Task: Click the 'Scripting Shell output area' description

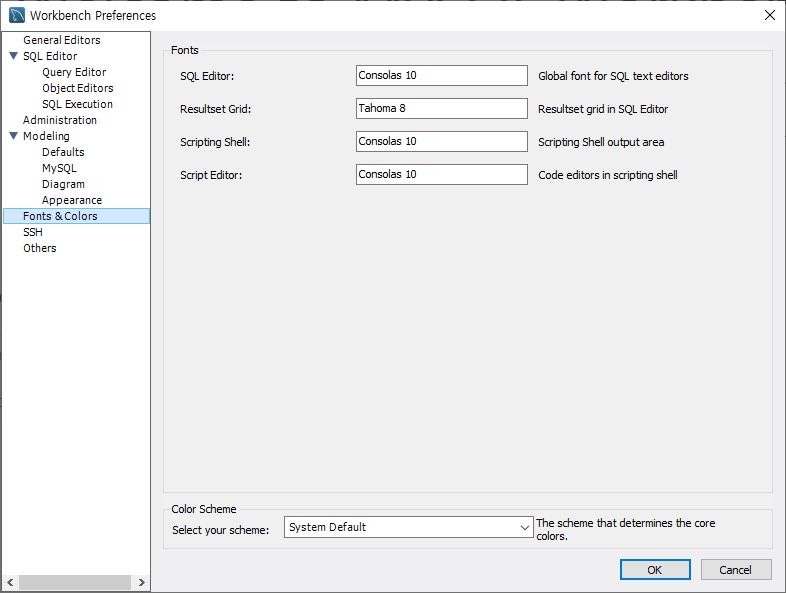Action: [x=601, y=142]
